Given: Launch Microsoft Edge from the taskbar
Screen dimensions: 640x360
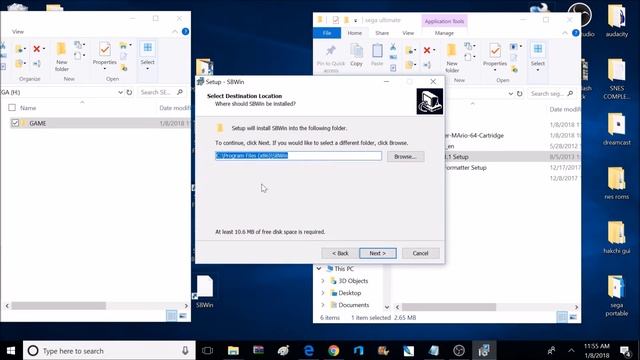Looking at the screenshot, I should pos(309,351).
